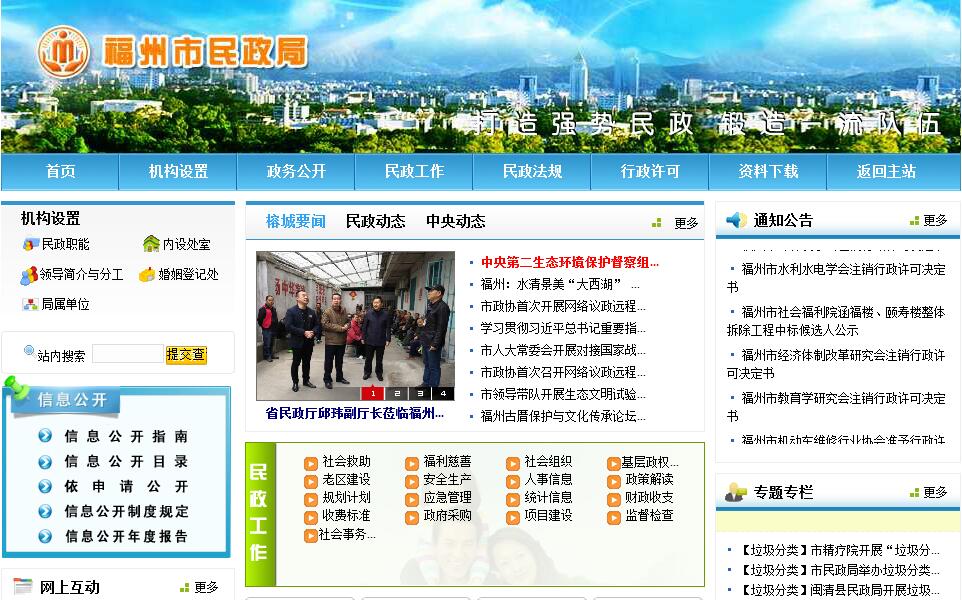Screen dimensions: 962x600
Task: Open the 局属单位 icon
Action: [31, 304]
